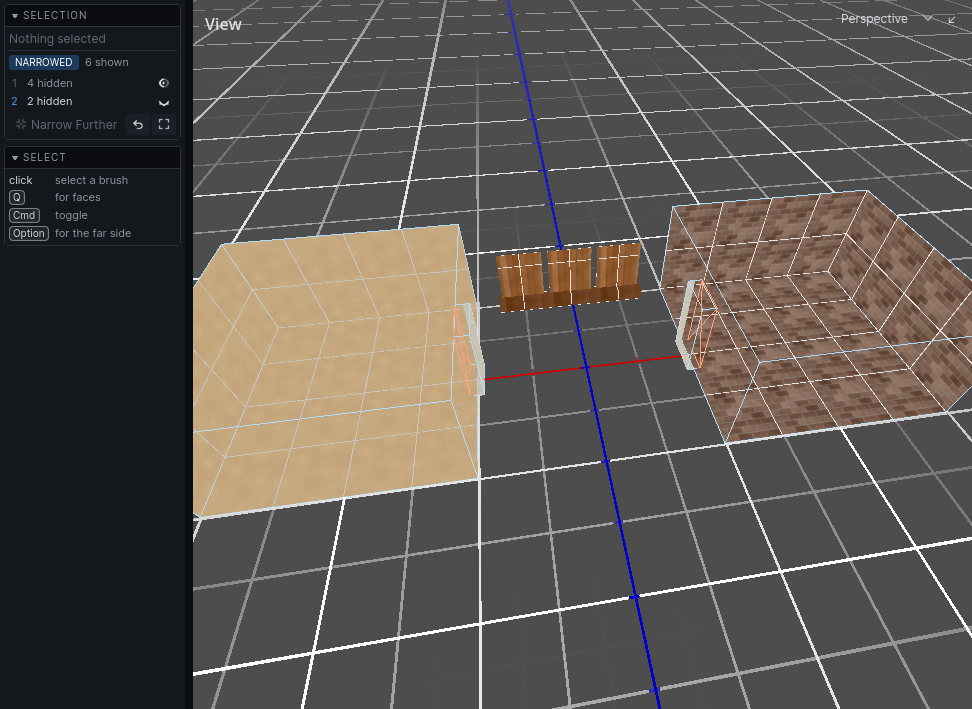The image size is (972, 709).
Task: Click the NARROWED status badge
Action: coord(43,62)
